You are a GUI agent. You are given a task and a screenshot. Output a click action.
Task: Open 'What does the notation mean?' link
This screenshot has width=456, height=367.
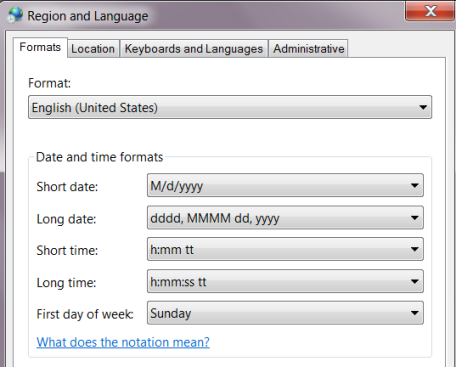tap(123, 342)
